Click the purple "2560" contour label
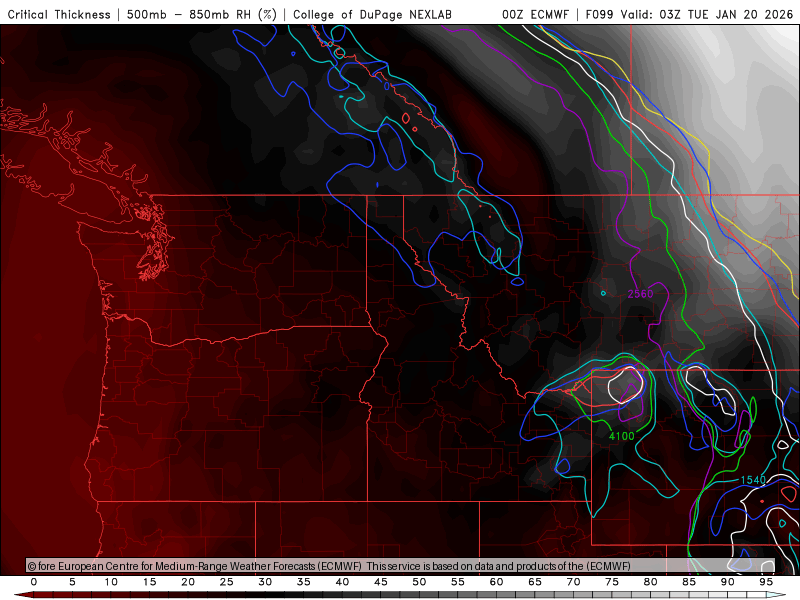This screenshot has height=600, width=800. [x=640, y=294]
